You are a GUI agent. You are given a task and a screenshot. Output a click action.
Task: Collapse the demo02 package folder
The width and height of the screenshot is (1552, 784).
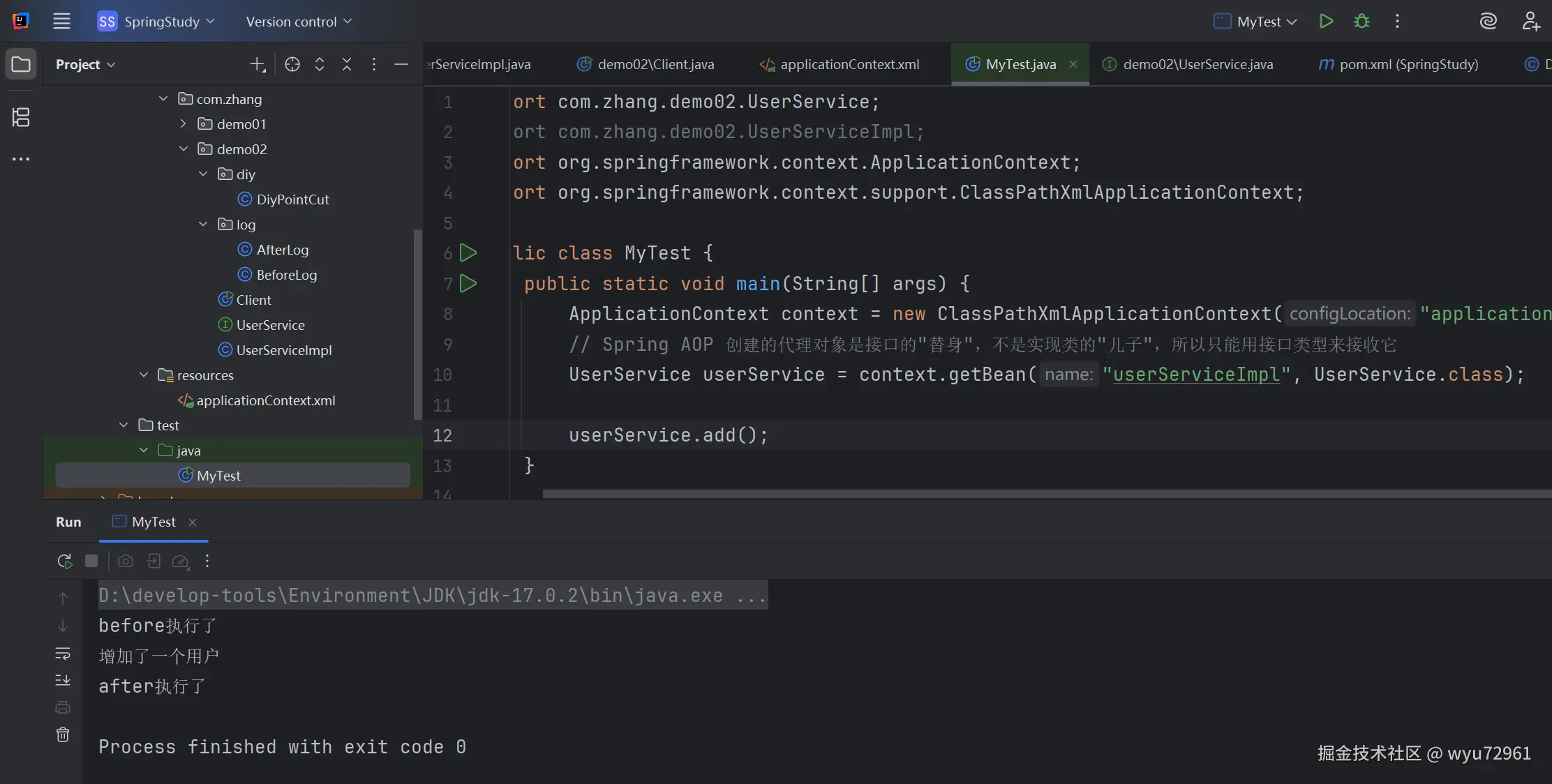pyautogui.click(x=184, y=149)
